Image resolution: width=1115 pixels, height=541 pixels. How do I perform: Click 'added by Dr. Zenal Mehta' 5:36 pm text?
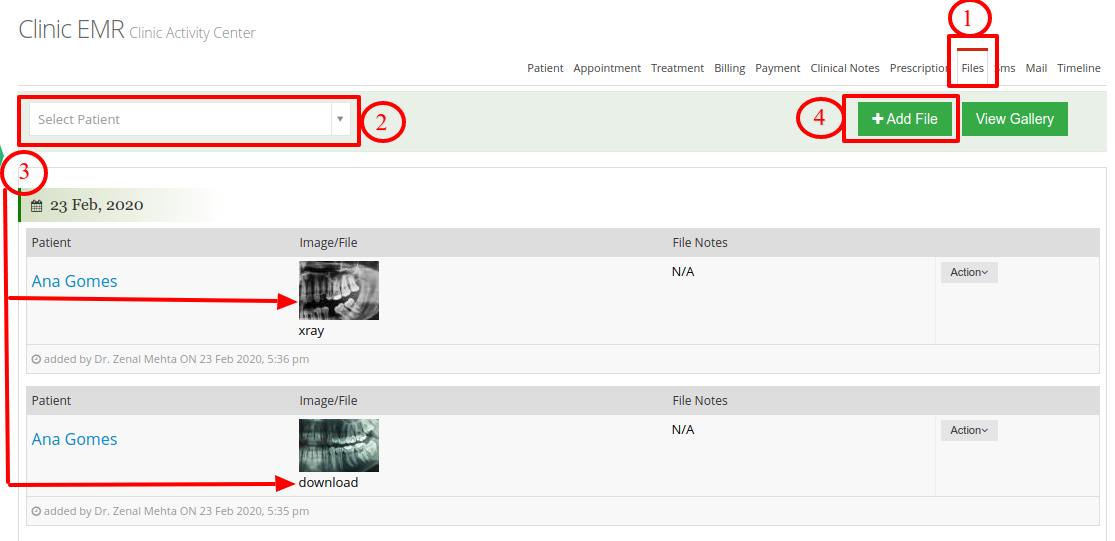[x=176, y=360]
